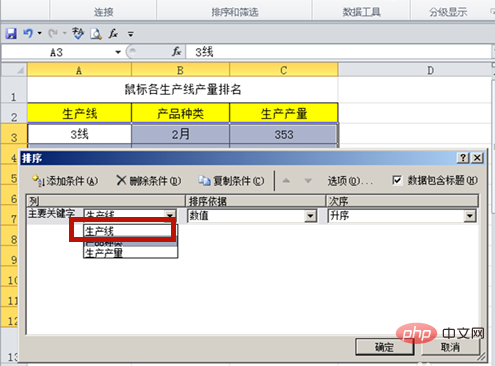Screen dimensions: 495x366
Task: Confirm sorting with the 确定 button
Action: click(x=384, y=347)
